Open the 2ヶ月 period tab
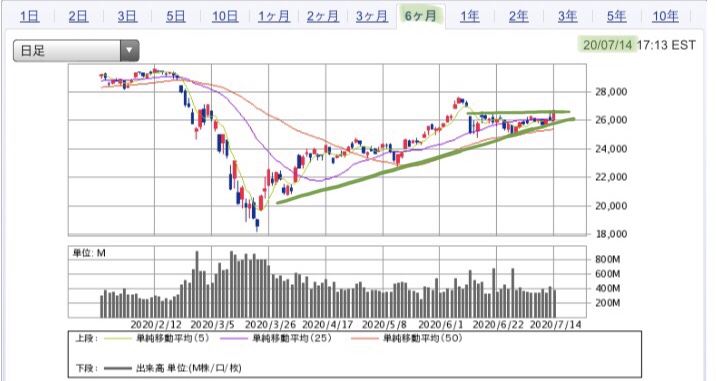 point(323,16)
